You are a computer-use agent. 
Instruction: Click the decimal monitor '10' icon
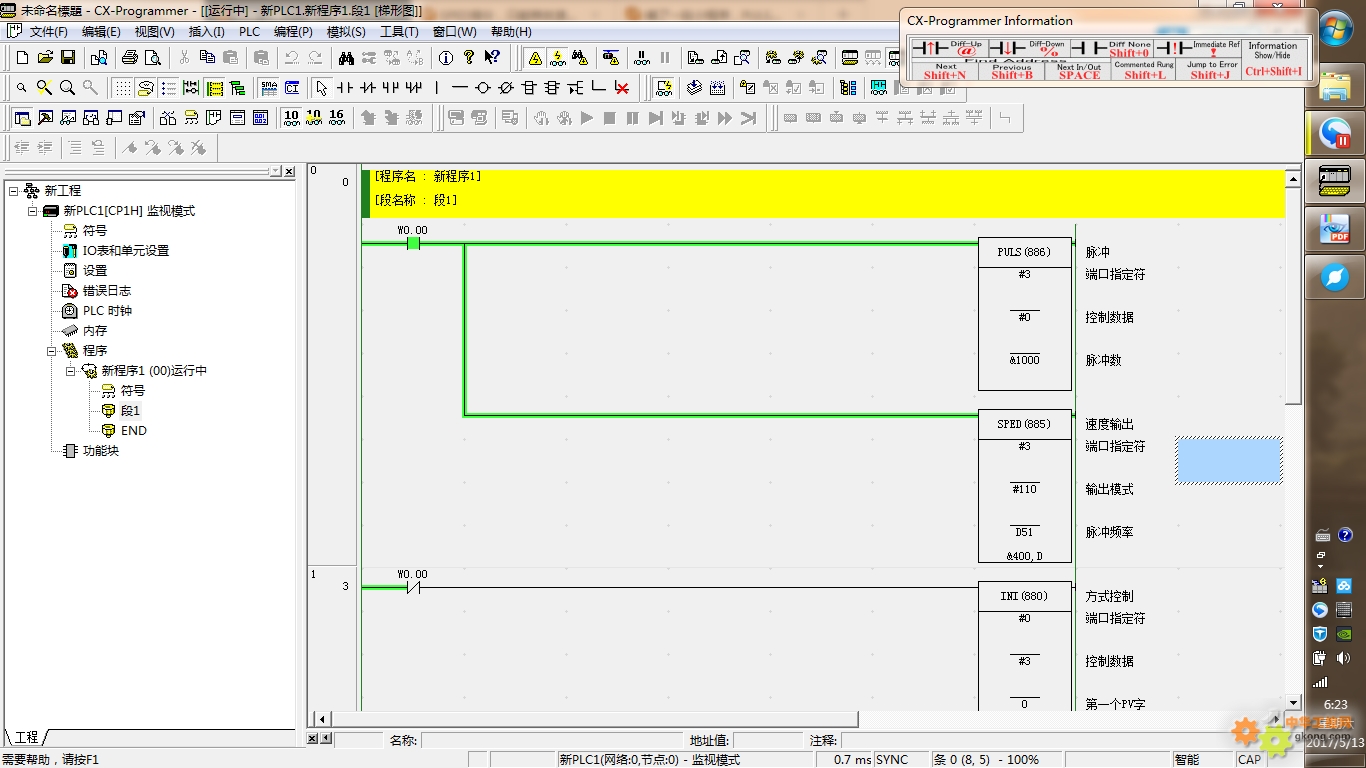coord(291,118)
